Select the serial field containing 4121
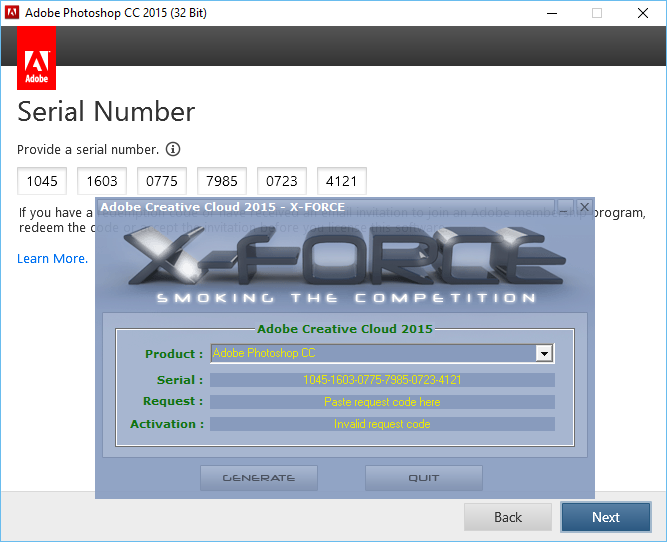Image resolution: width=667 pixels, height=542 pixels. point(342,181)
